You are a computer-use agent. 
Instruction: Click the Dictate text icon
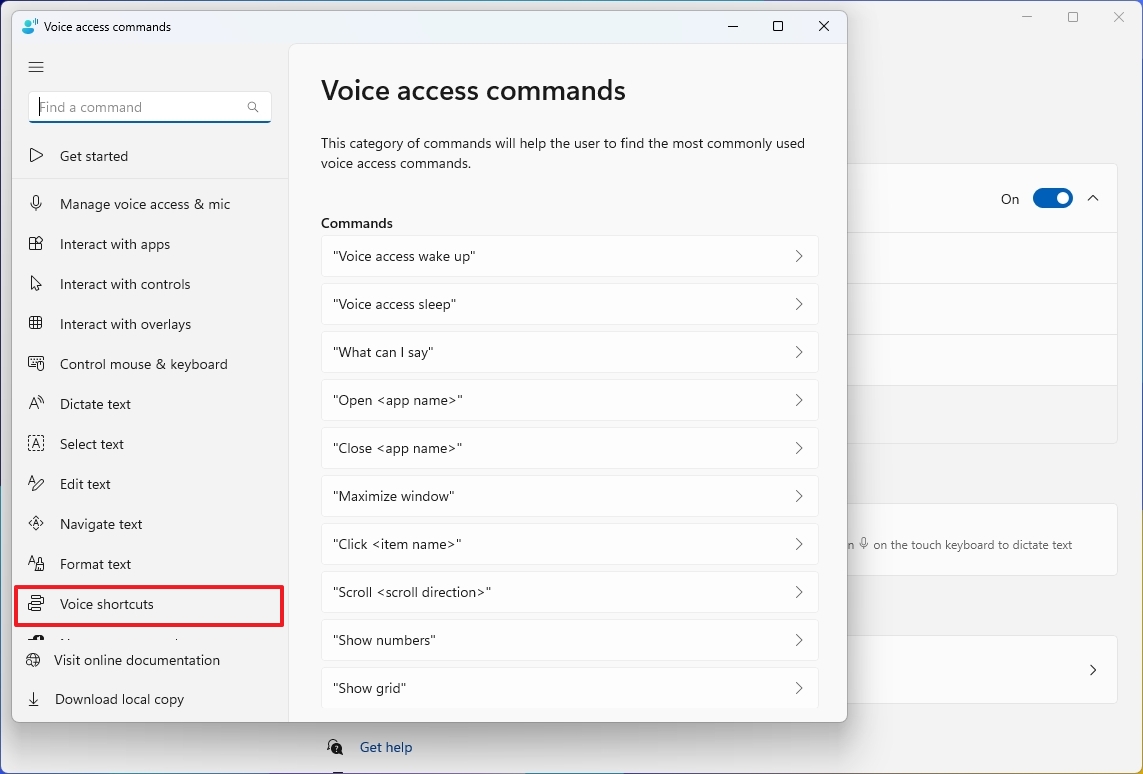coord(36,403)
